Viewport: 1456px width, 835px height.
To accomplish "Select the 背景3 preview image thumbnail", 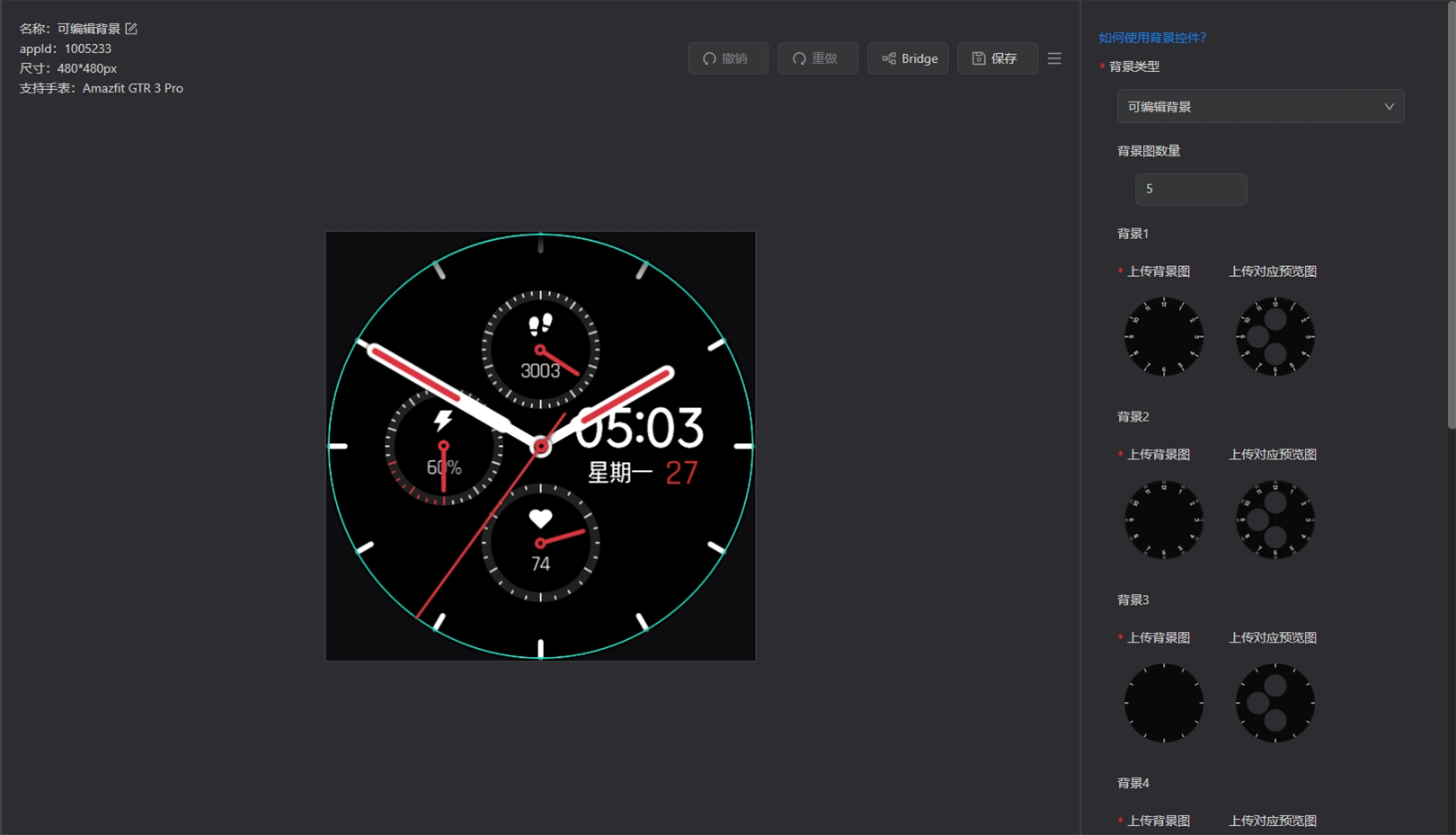I will [x=1274, y=703].
